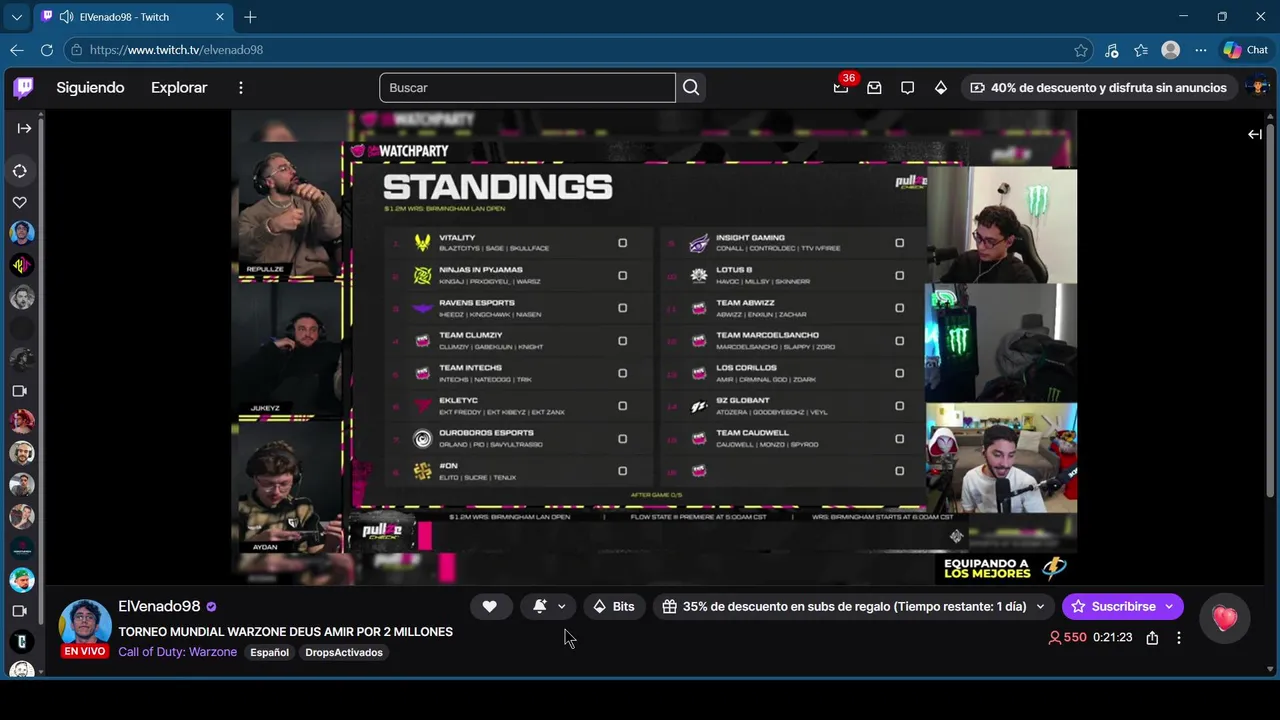Screen dimensions: 1280x720
Task: Open the circular icon below sidebar expand arrow
Action: click(x=20, y=171)
